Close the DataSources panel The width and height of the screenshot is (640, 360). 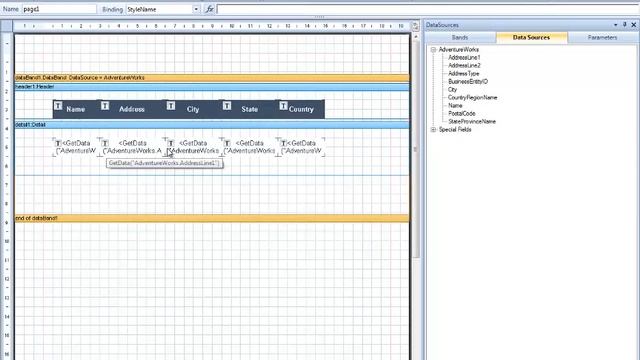coord(634,25)
